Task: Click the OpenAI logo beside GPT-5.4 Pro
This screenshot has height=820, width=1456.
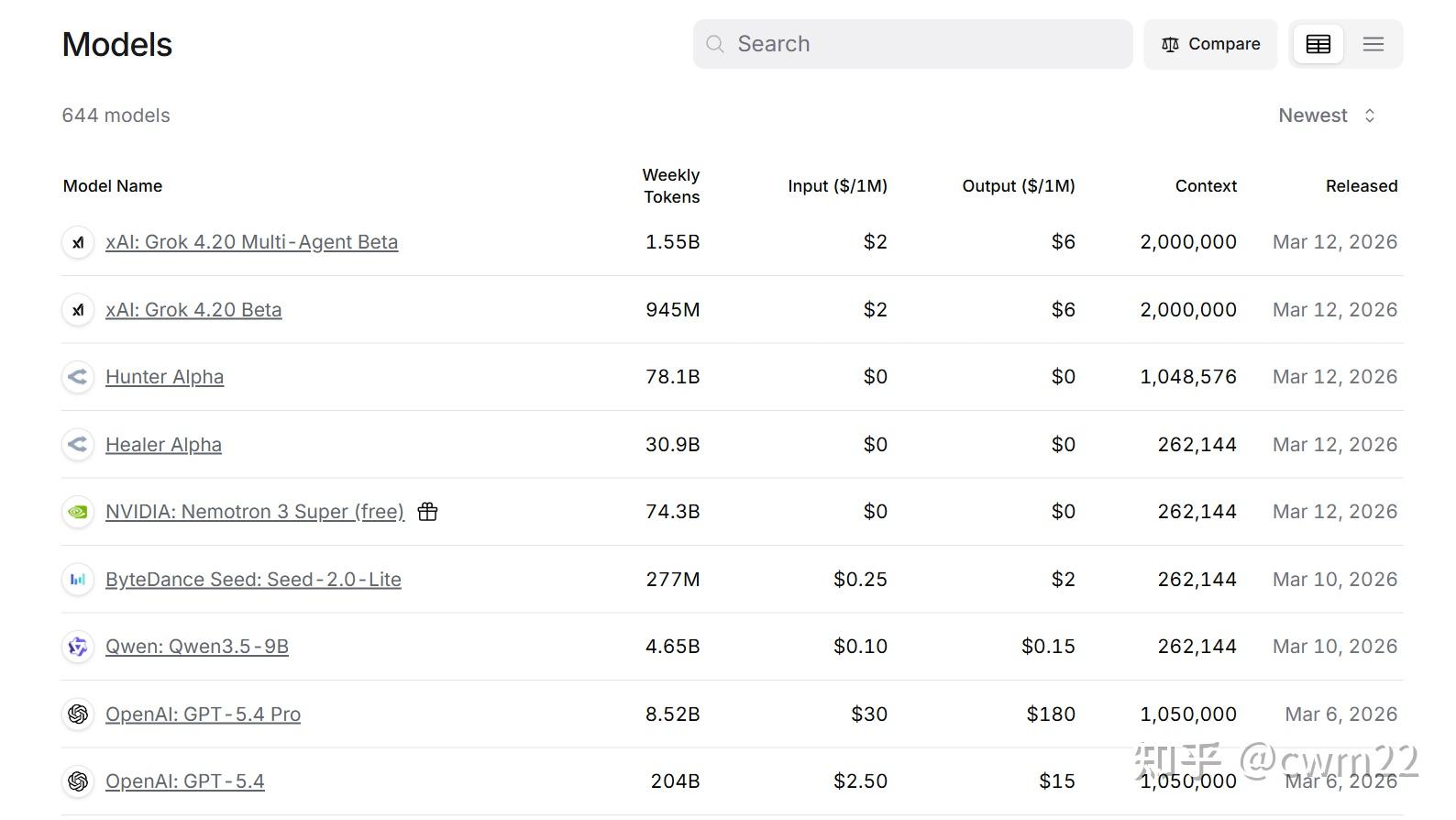Action: 78,715
